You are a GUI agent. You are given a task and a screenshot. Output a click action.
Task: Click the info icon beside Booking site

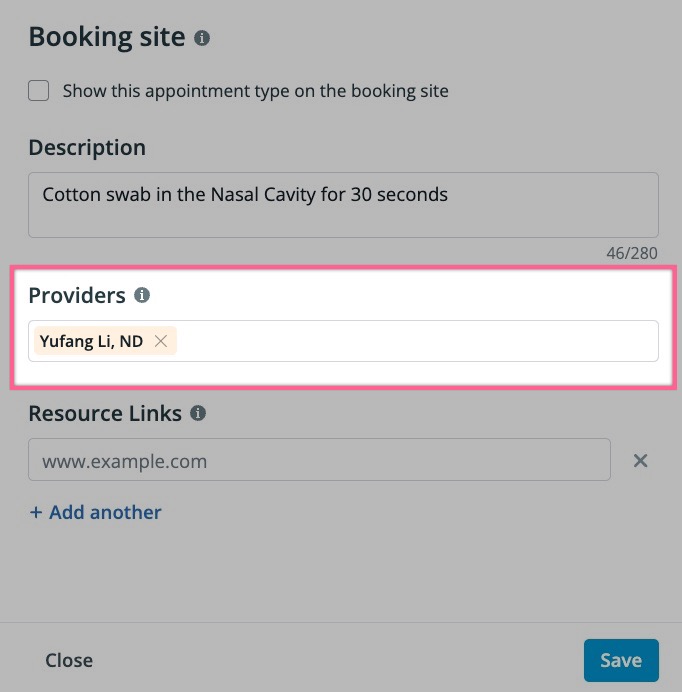(202, 38)
